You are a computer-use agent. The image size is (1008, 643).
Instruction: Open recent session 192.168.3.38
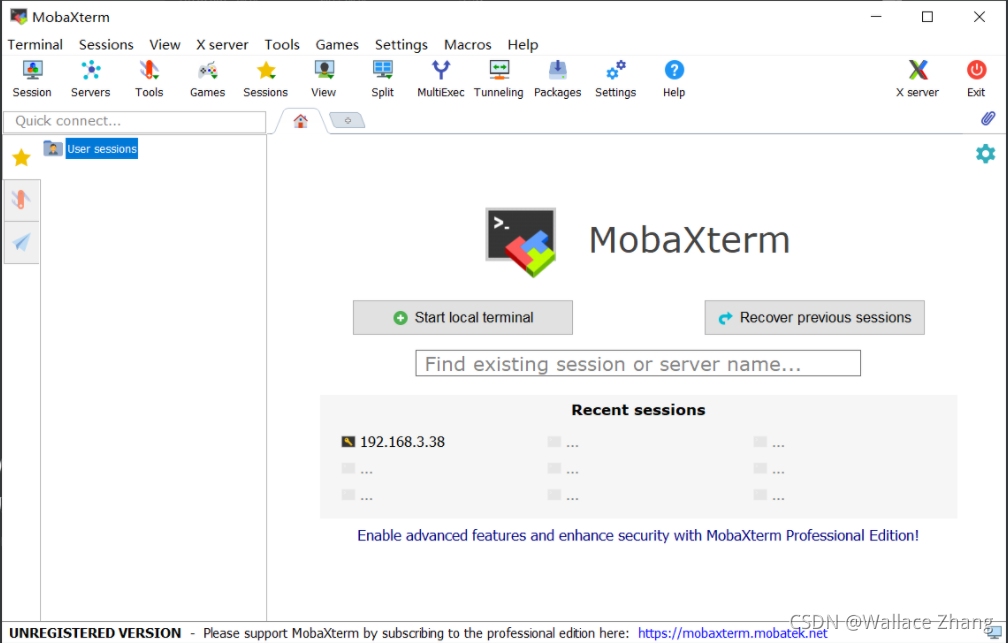[393, 442]
